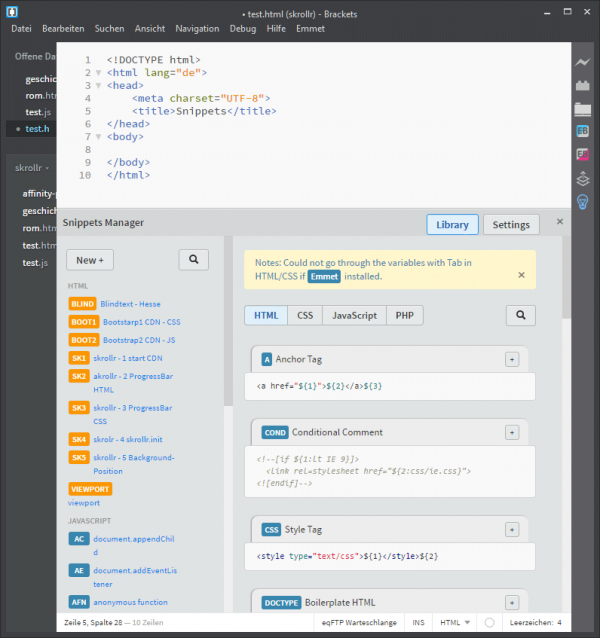600x638 pixels.
Task: Click the Brackets app logo icon
Action: [x=12, y=12]
